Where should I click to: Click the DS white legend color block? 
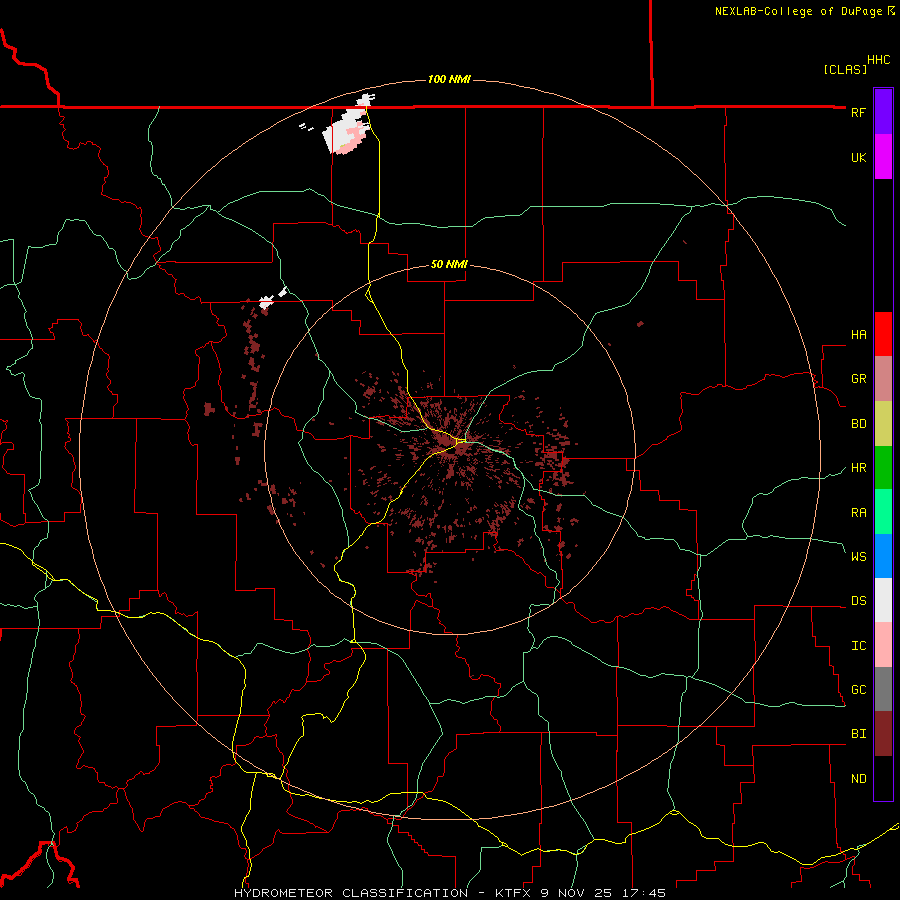pyautogui.click(x=883, y=600)
